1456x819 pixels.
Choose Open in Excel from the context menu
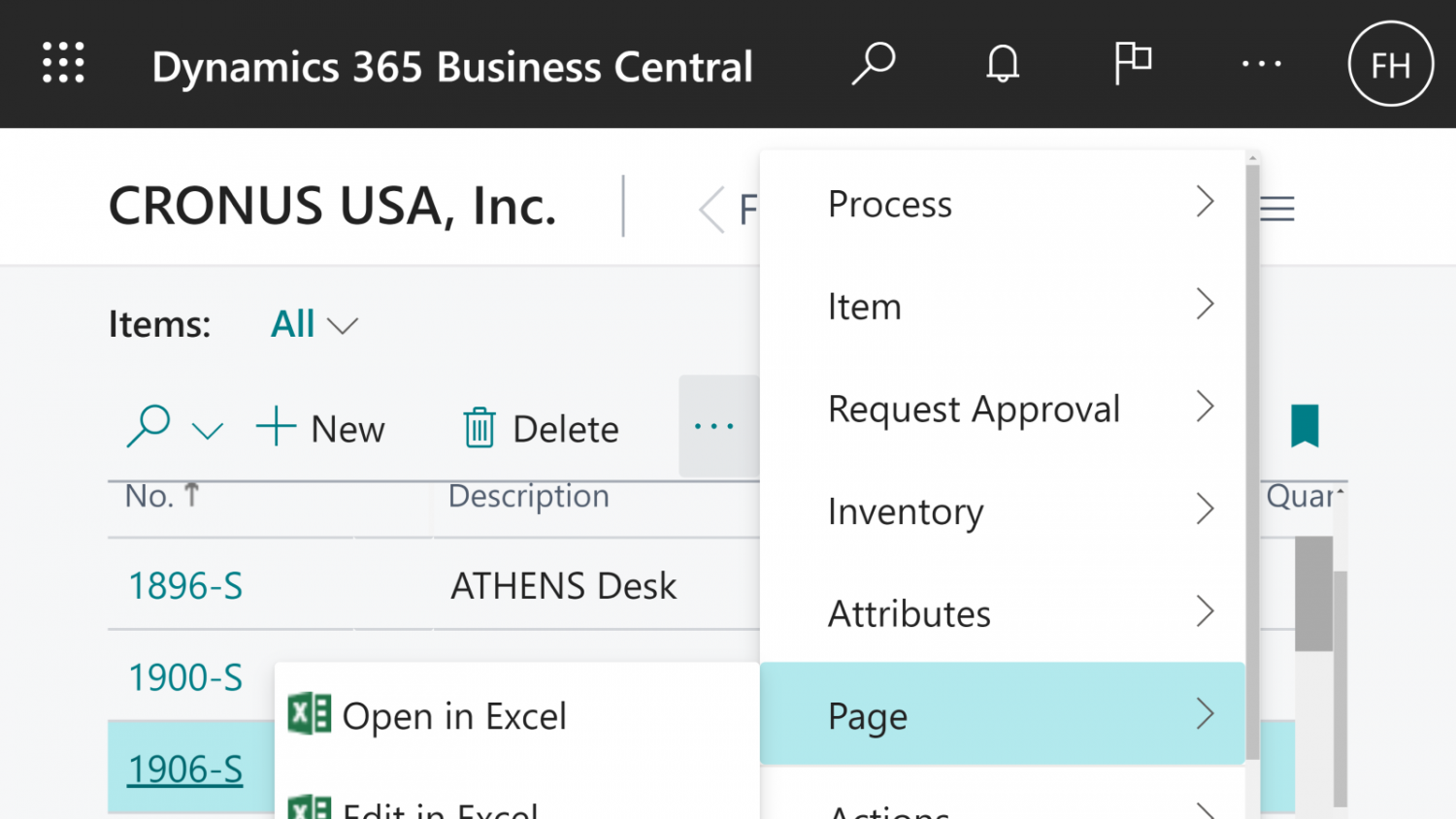(454, 715)
